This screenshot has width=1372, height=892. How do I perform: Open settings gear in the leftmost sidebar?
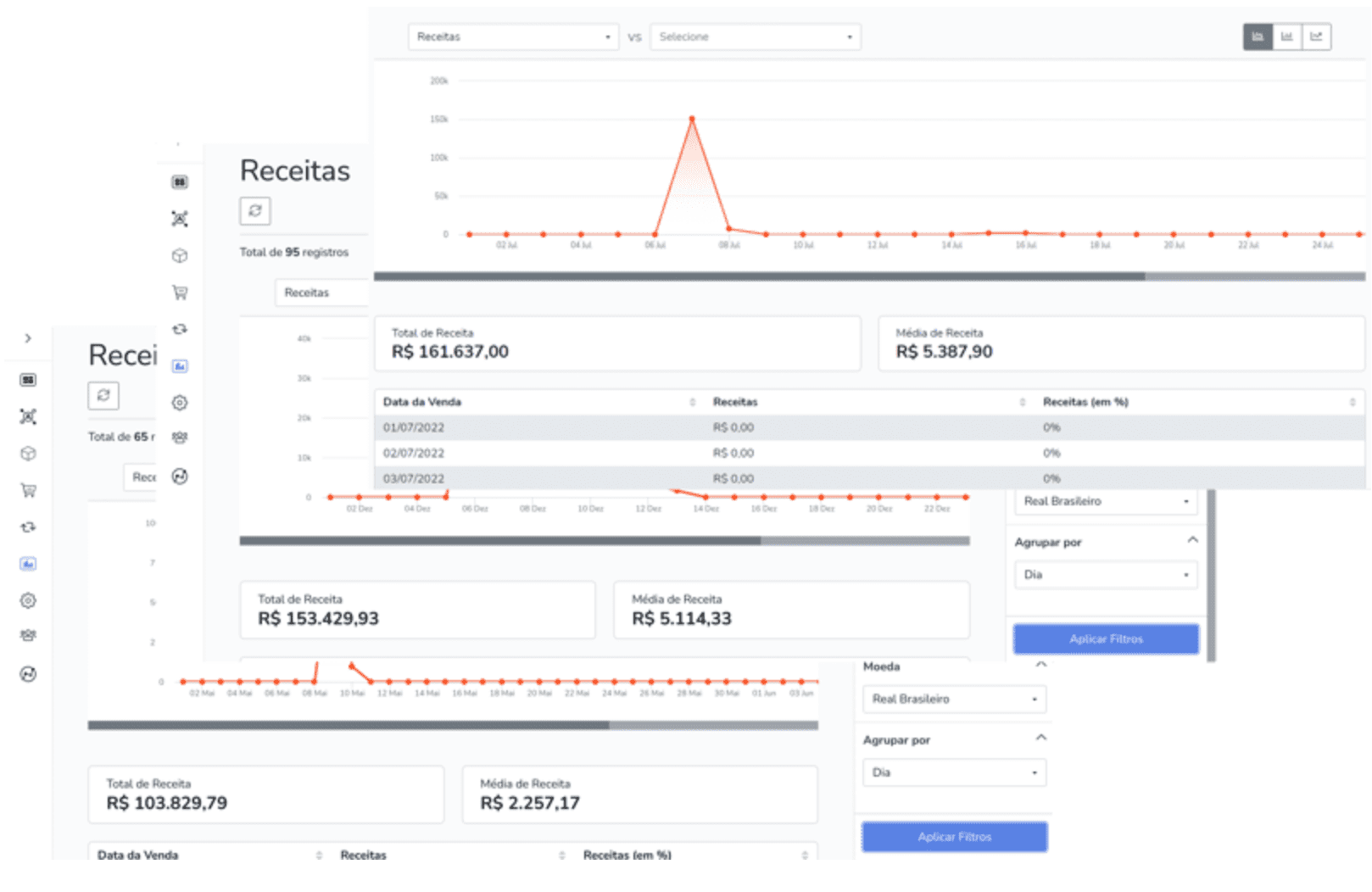[x=28, y=600]
